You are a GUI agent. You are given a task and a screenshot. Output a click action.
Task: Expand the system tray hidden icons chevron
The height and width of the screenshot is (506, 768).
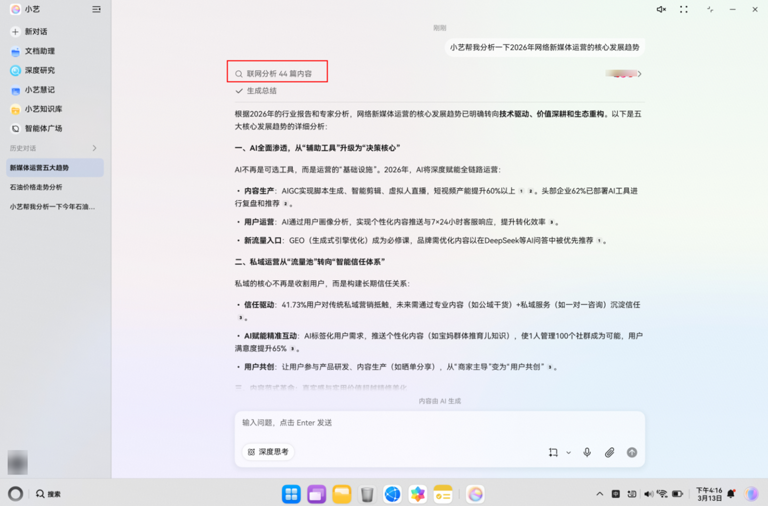[600, 494]
